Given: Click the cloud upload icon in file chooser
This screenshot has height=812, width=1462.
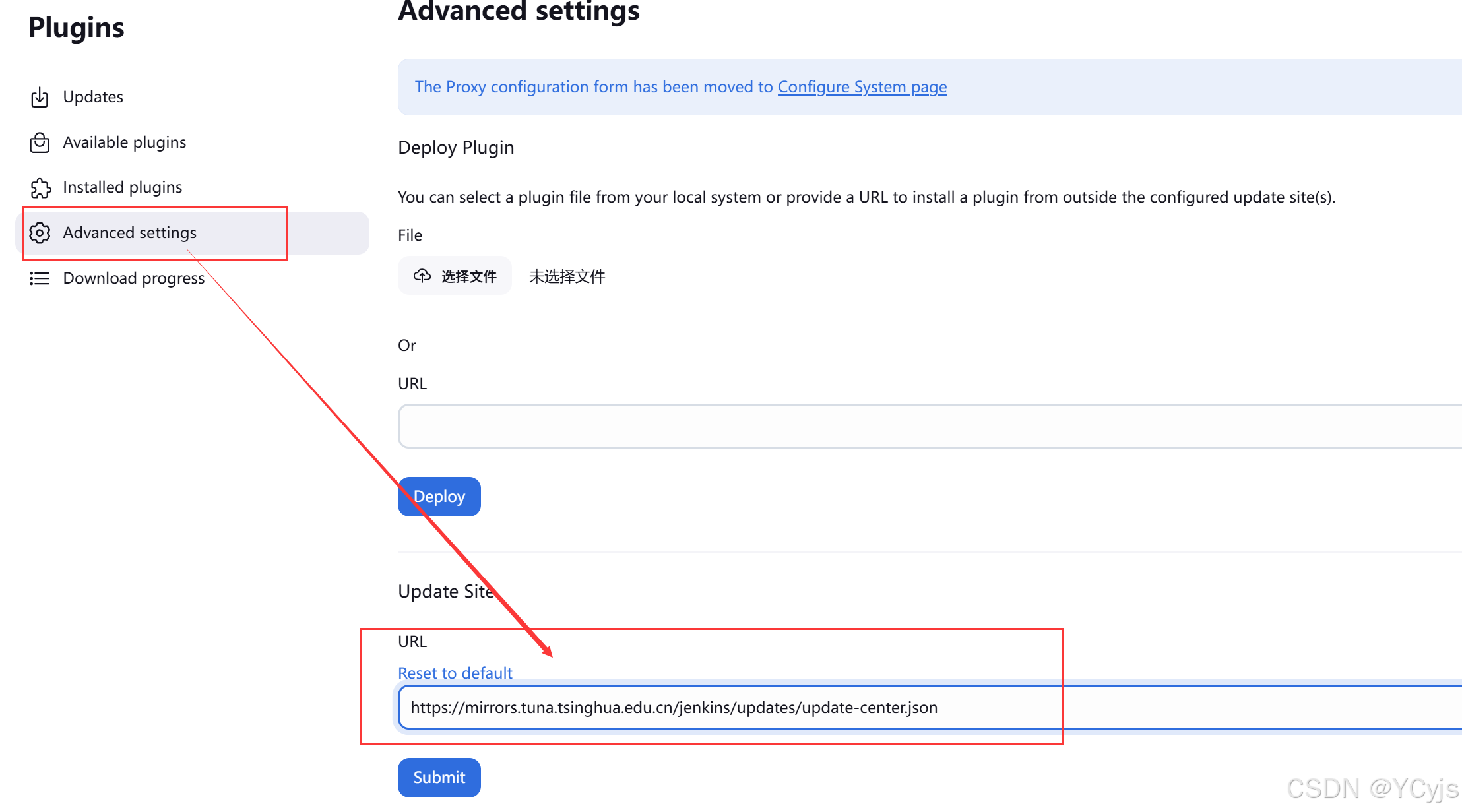Looking at the screenshot, I should 422,276.
